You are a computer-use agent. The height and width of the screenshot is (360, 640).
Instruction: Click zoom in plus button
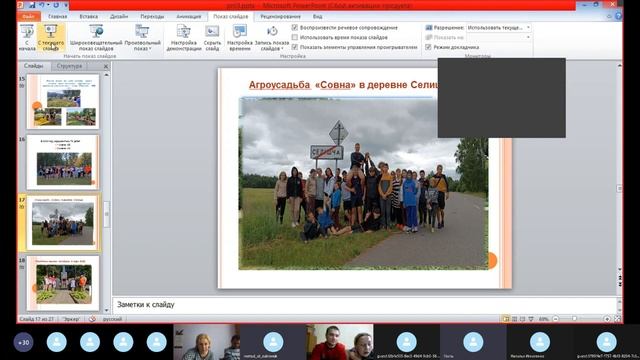607,319
